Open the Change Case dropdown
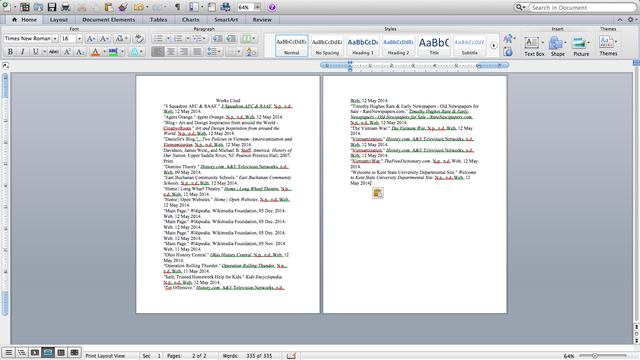Viewport: 640px width, 360px height. 121,38
